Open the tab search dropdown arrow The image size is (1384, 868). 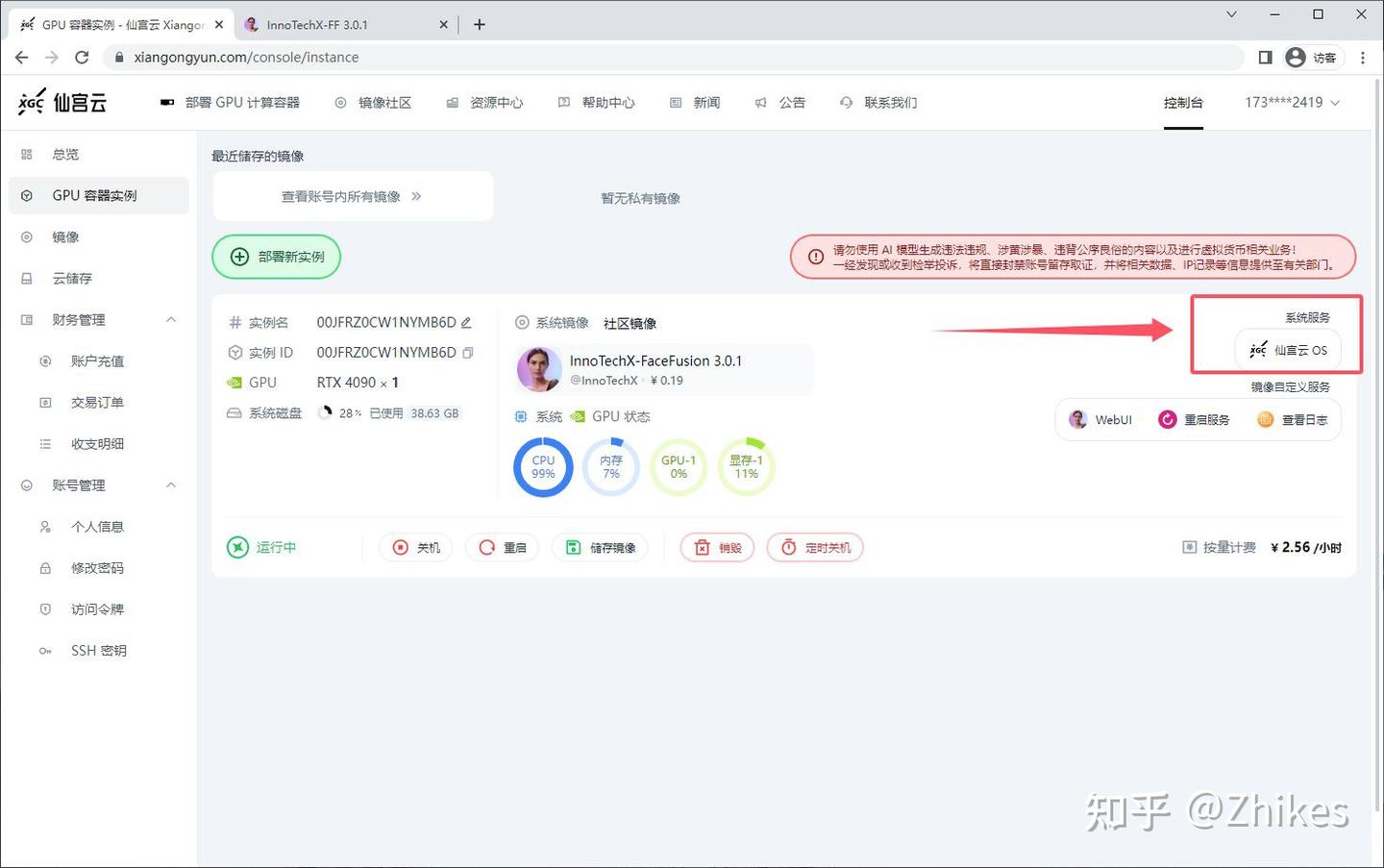[x=1231, y=14]
